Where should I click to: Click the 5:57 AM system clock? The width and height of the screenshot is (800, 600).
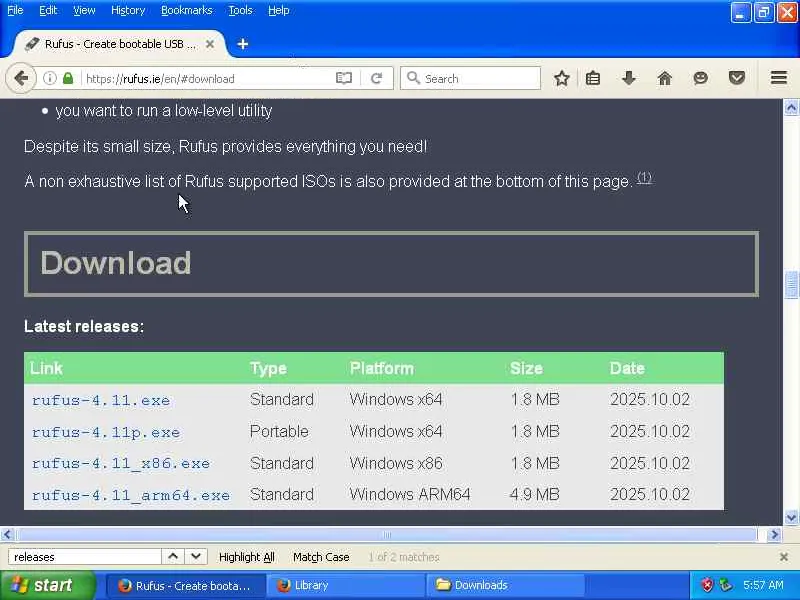pyautogui.click(x=763, y=585)
